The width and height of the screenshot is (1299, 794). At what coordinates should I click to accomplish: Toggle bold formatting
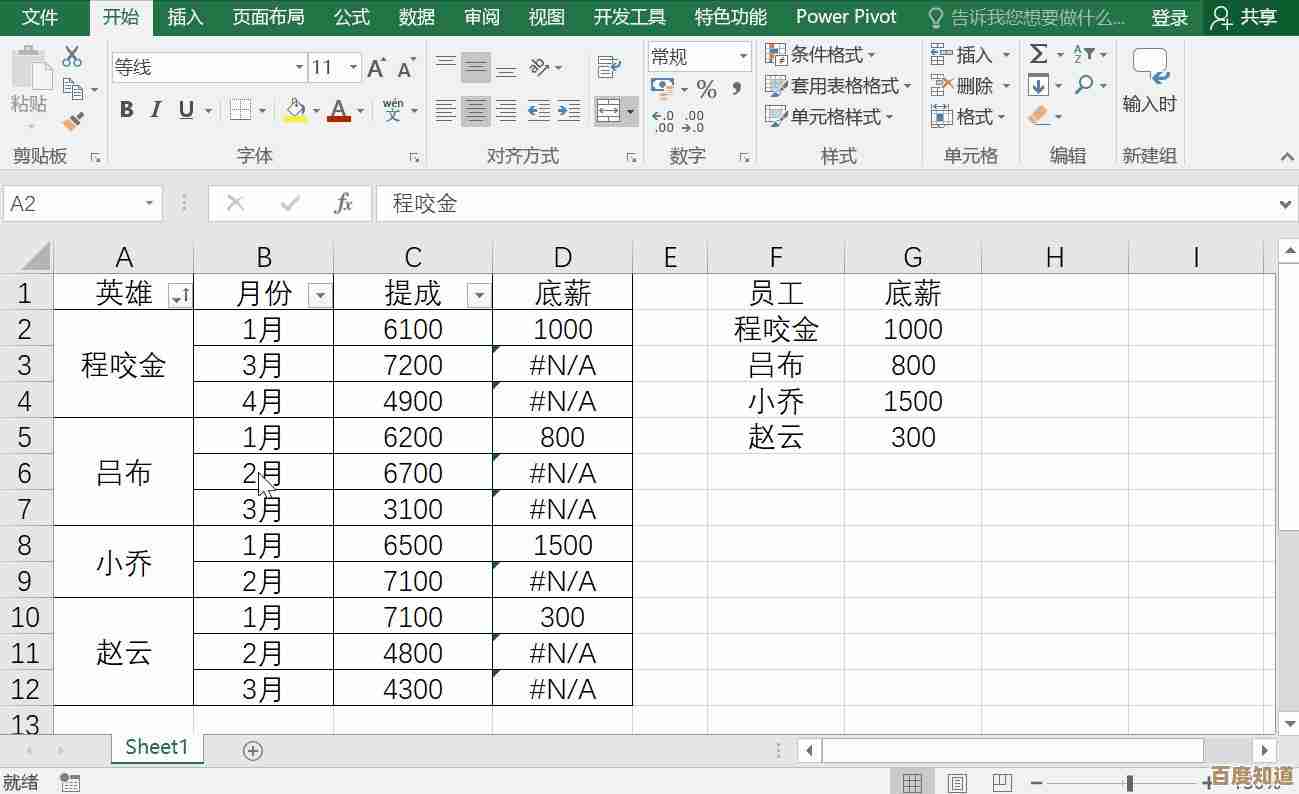click(126, 110)
